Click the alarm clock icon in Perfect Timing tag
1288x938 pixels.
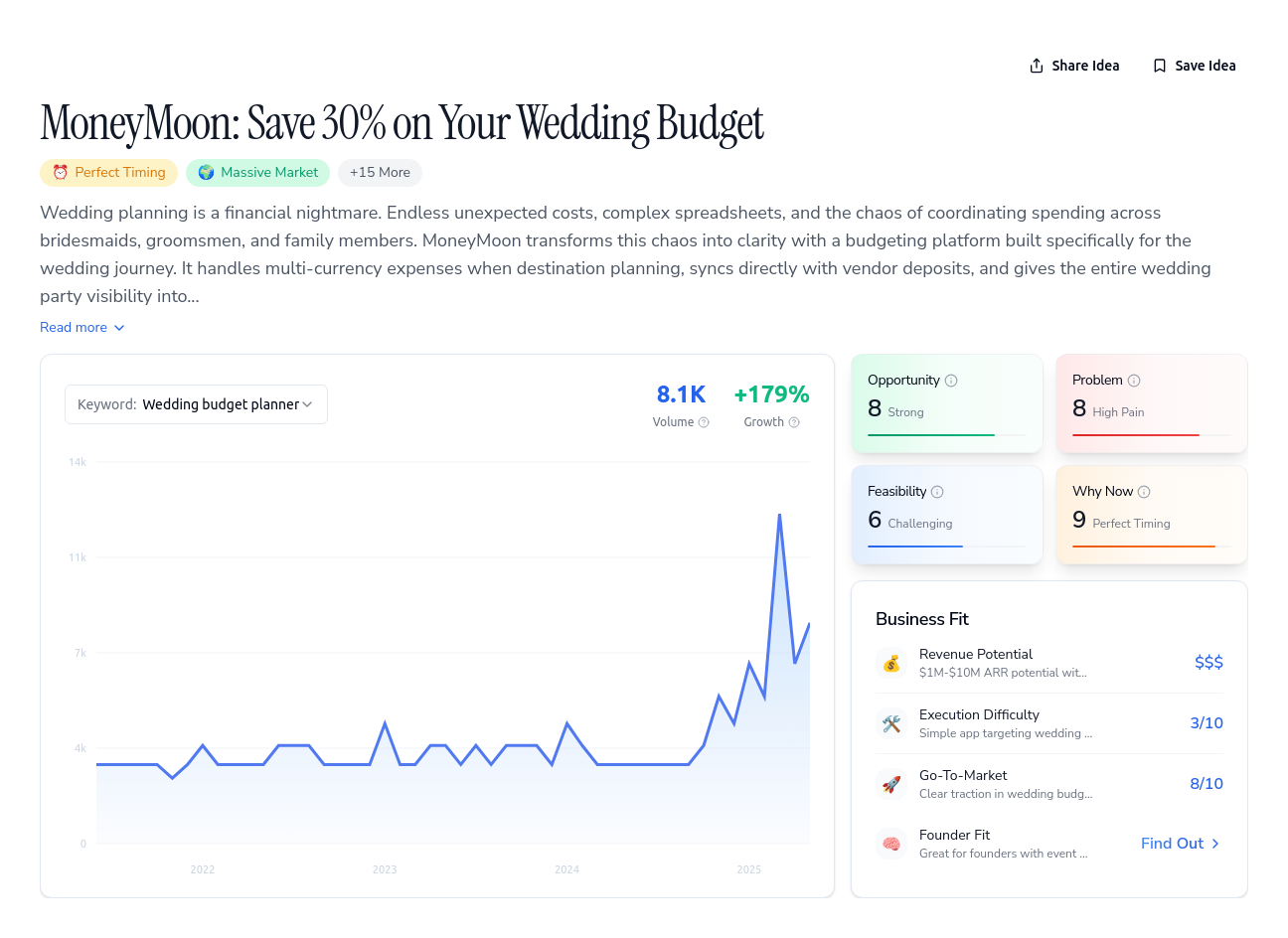(60, 173)
